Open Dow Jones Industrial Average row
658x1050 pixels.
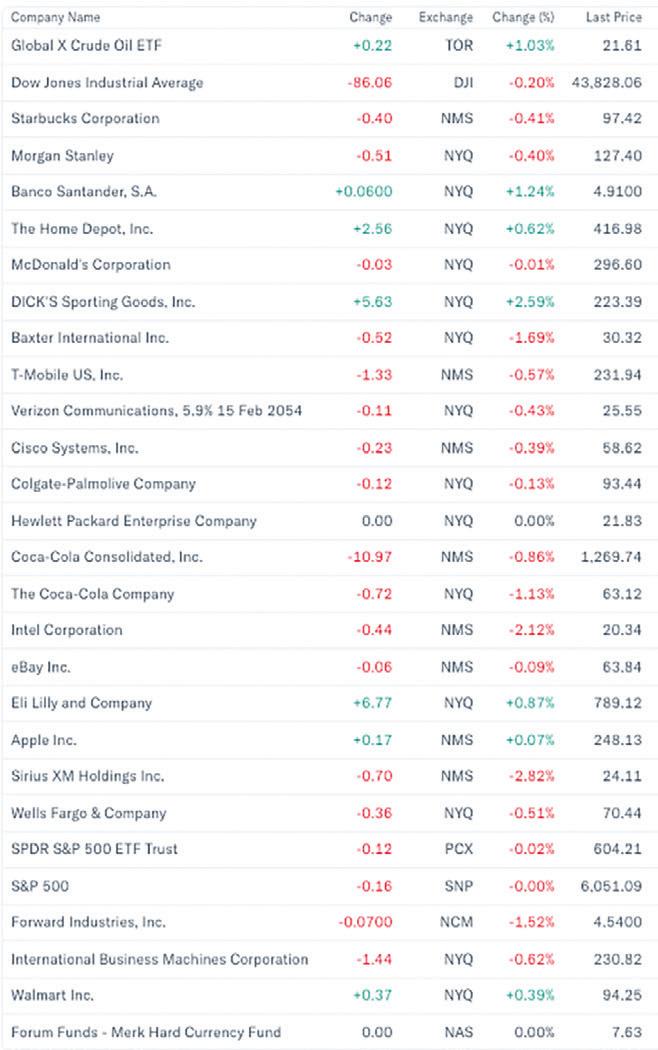(107, 82)
